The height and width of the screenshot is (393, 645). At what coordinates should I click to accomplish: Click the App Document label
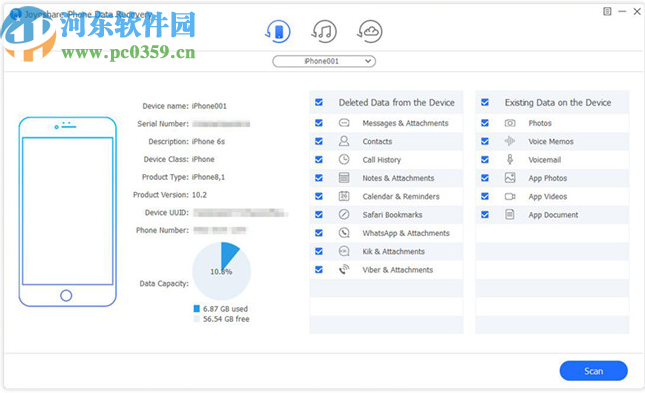553,215
